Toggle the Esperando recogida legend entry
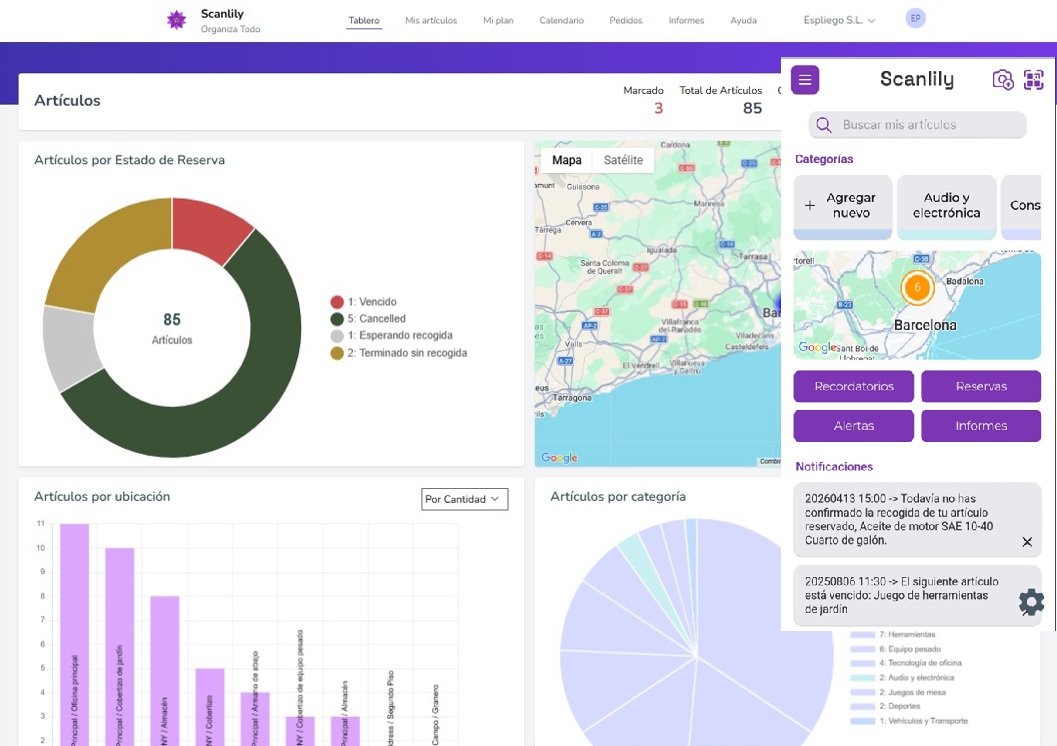The width and height of the screenshot is (1057, 746). 391,336
